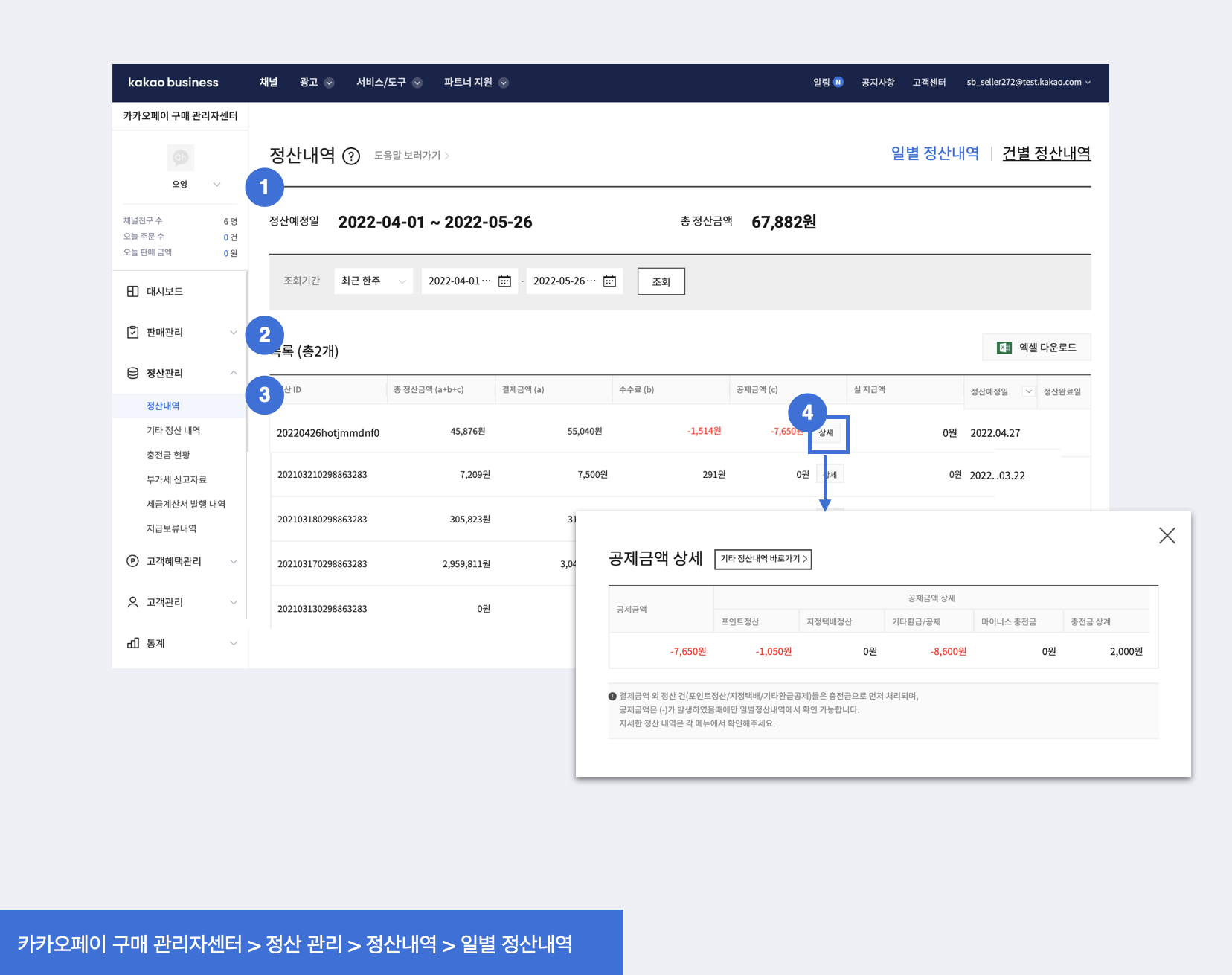This screenshot has width=1232, height=975.
Task: Expand the 고객혜택관리 section chevron
Action: (234, 561)
